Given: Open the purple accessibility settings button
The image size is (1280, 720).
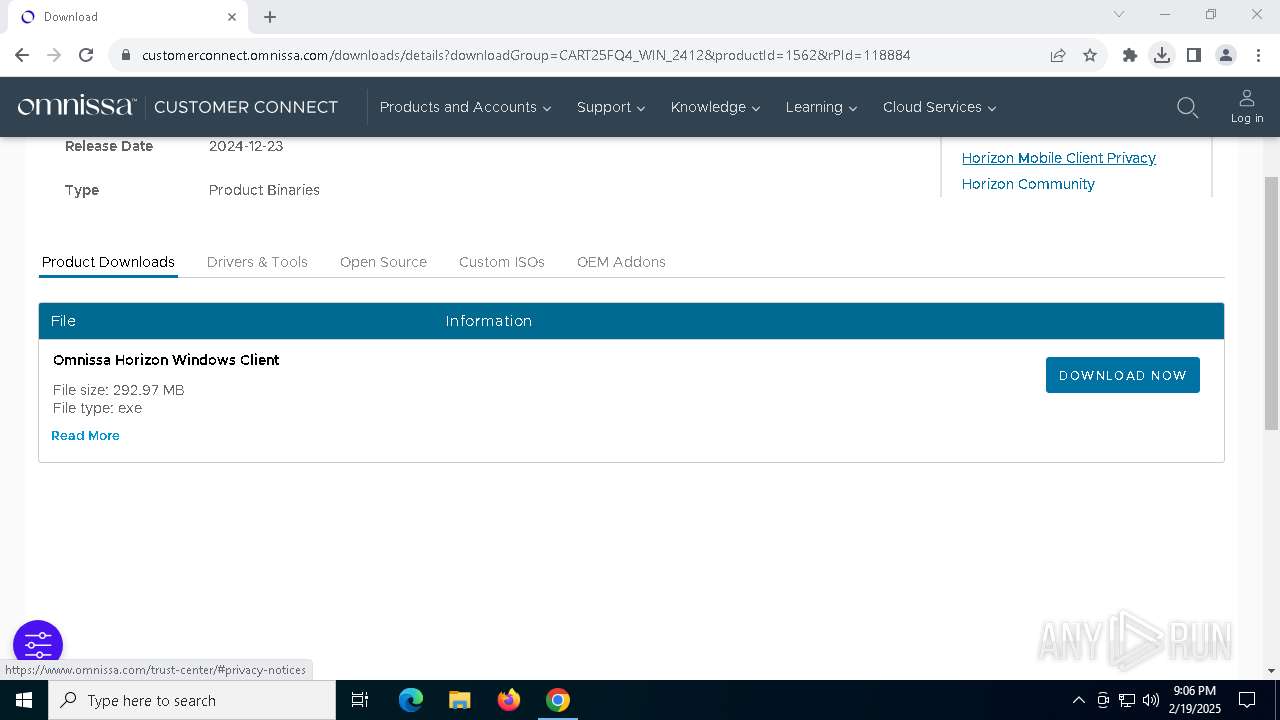Looking at the screenshot, I should 38,643.
